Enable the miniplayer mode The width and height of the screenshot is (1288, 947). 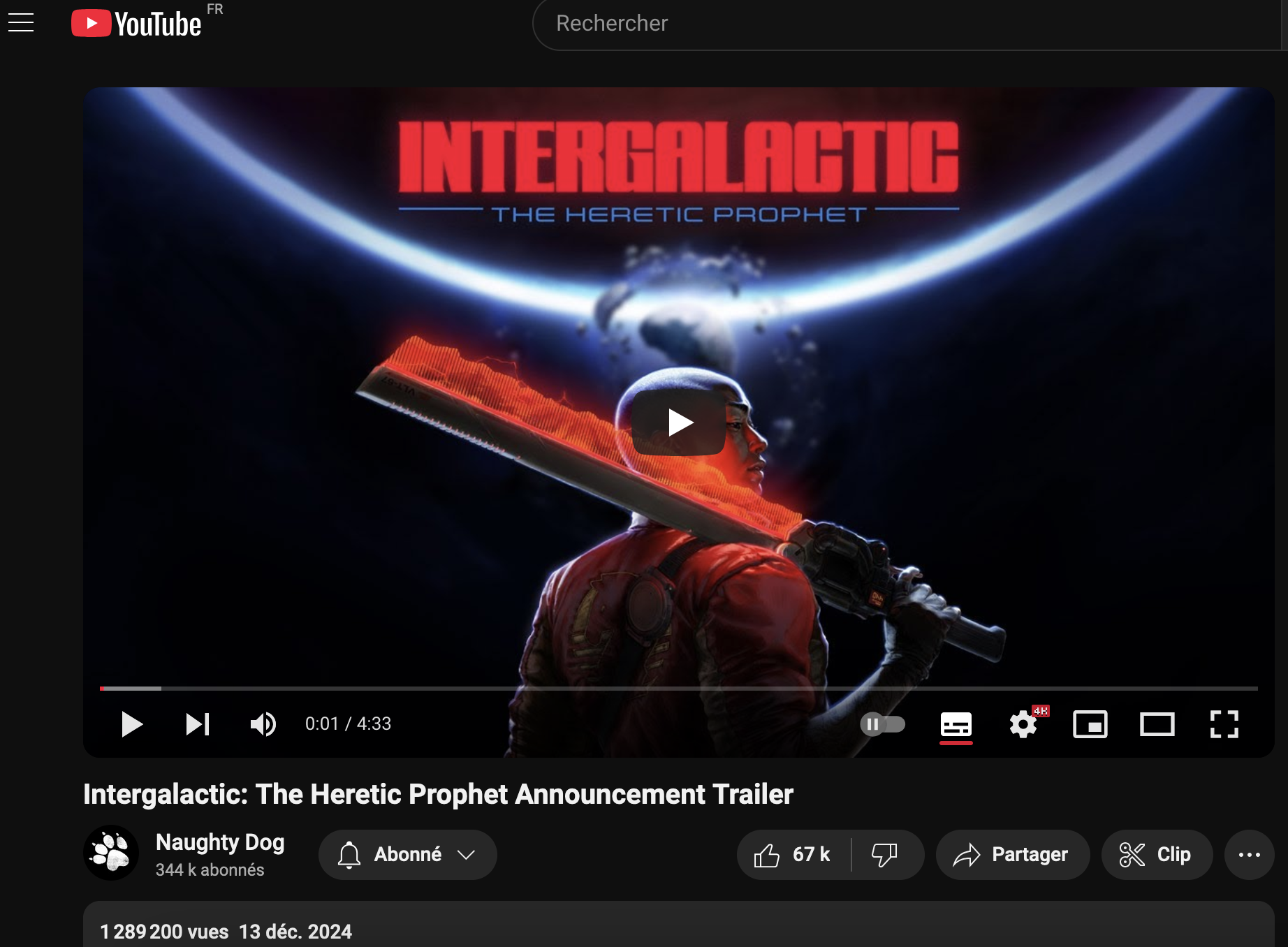pos(1090,724)
